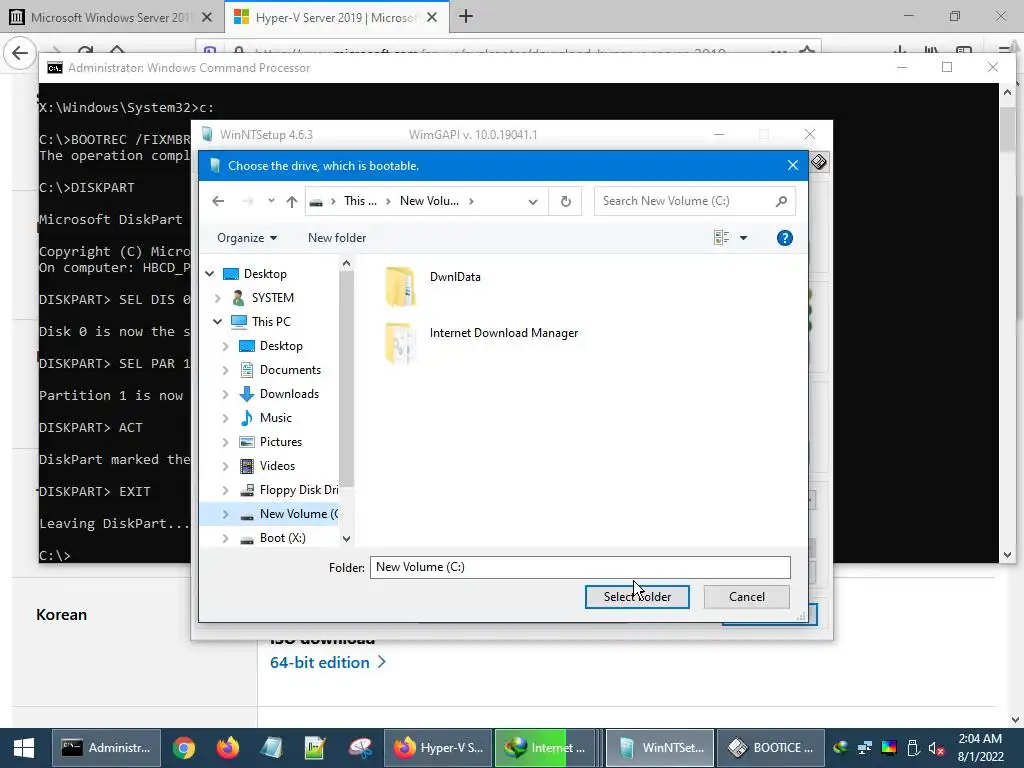Click 'This ...' breadcrumb in address bar
Image resolution: width=1024 pixels, height=768 pixels.
[360, 201]
